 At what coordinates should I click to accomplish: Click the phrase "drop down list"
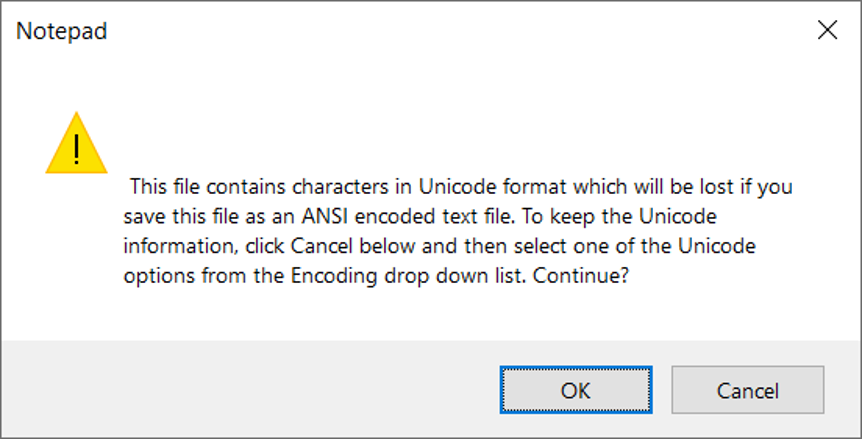(452, 276)
